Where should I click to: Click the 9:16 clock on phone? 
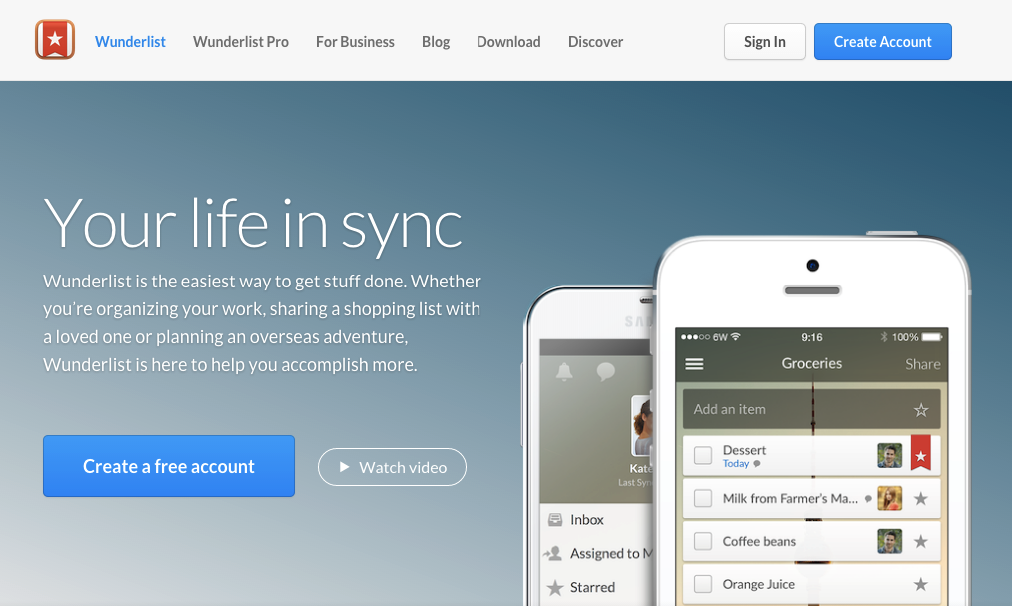point(811,337)
